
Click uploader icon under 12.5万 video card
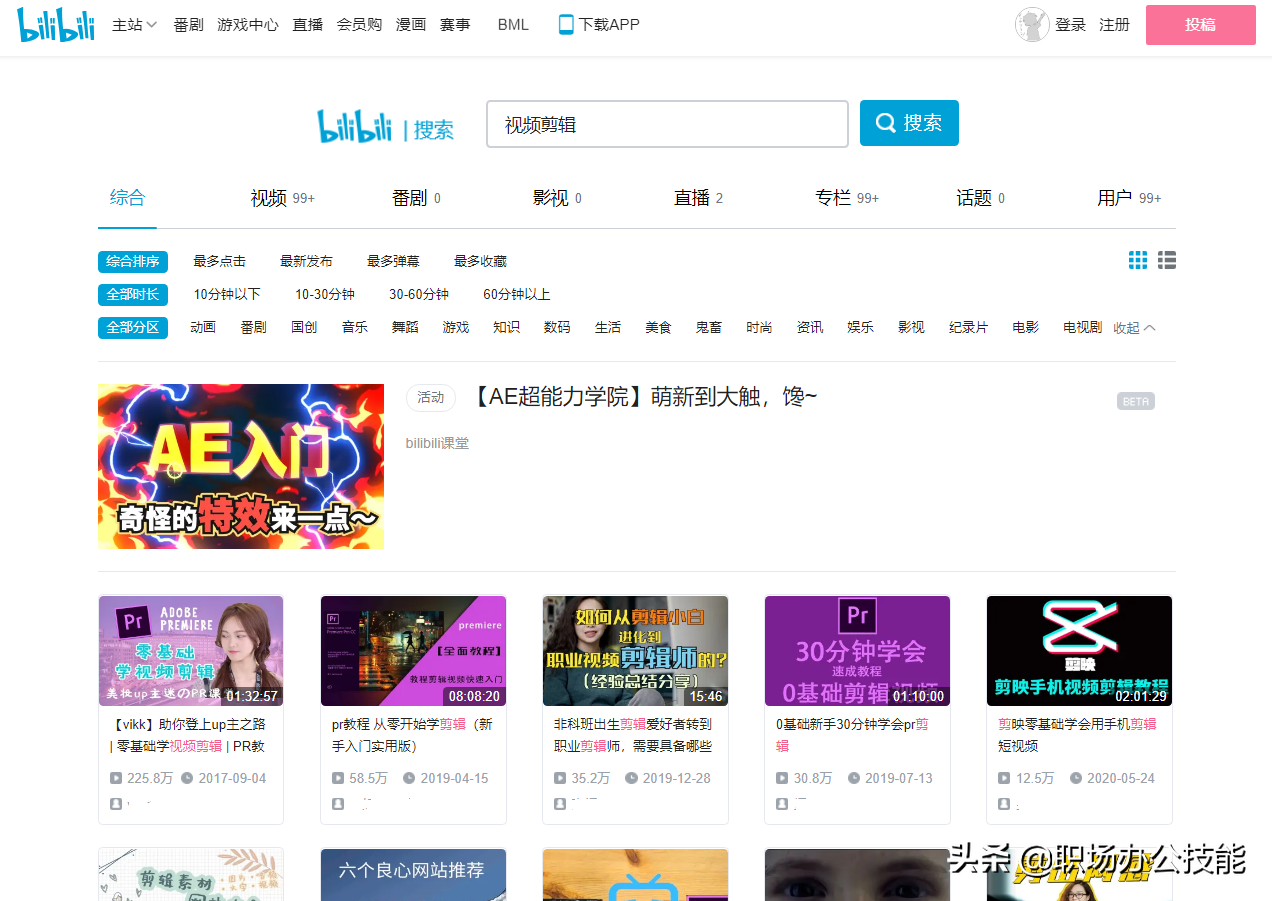(1004, 804)
